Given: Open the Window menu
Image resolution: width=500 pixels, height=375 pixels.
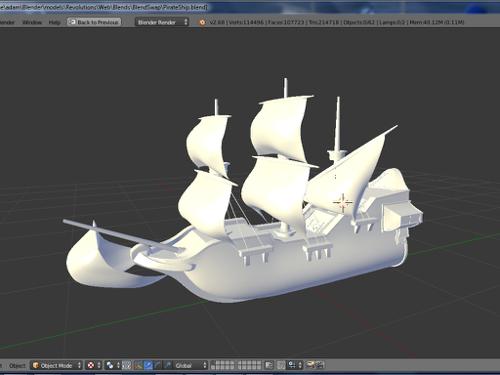Looking at the screenshot, I should pos(32,22).
